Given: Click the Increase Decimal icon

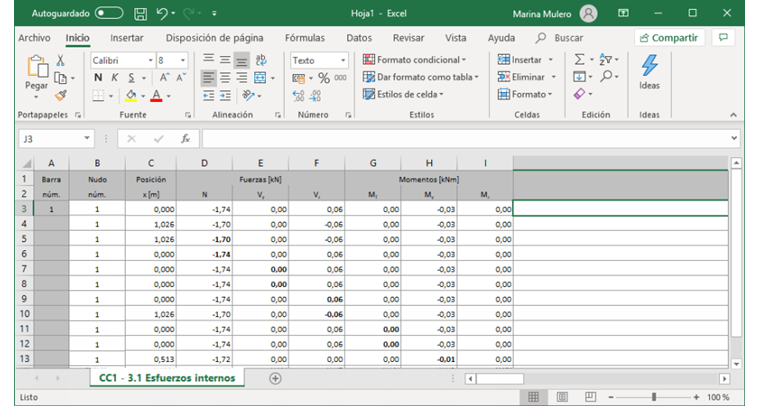Looking at the screenshot, I should (299, 96).
